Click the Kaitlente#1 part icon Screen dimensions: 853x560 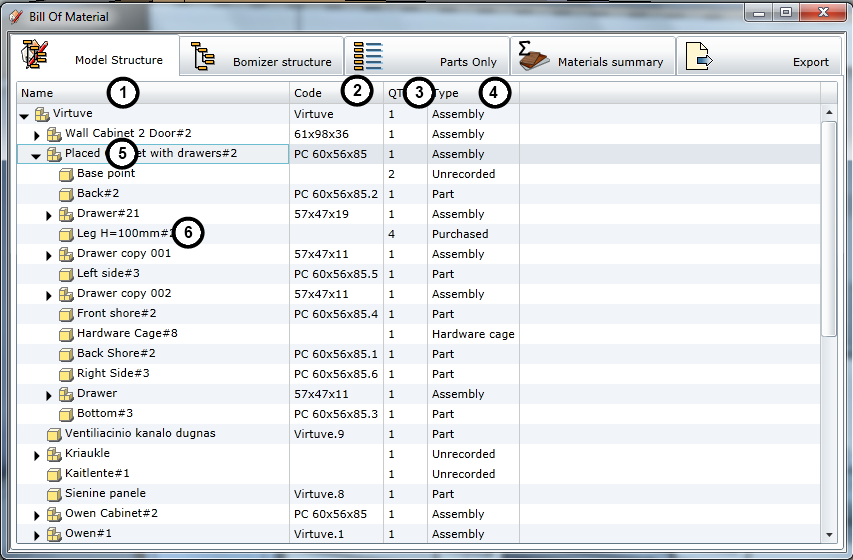pos(54,474)
